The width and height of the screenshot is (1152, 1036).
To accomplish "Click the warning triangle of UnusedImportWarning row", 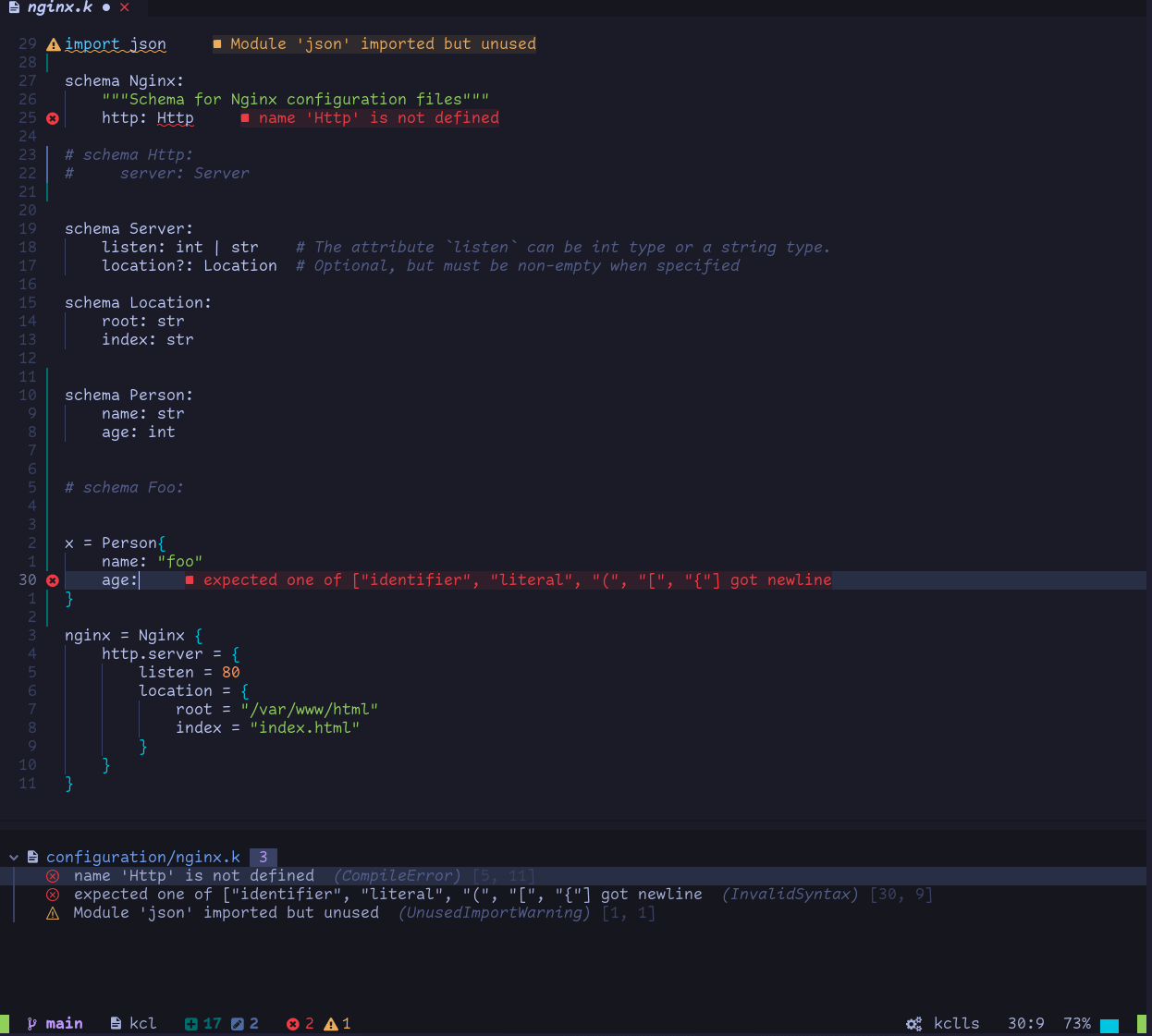I will pyautogui.click(x=53, y=913).
